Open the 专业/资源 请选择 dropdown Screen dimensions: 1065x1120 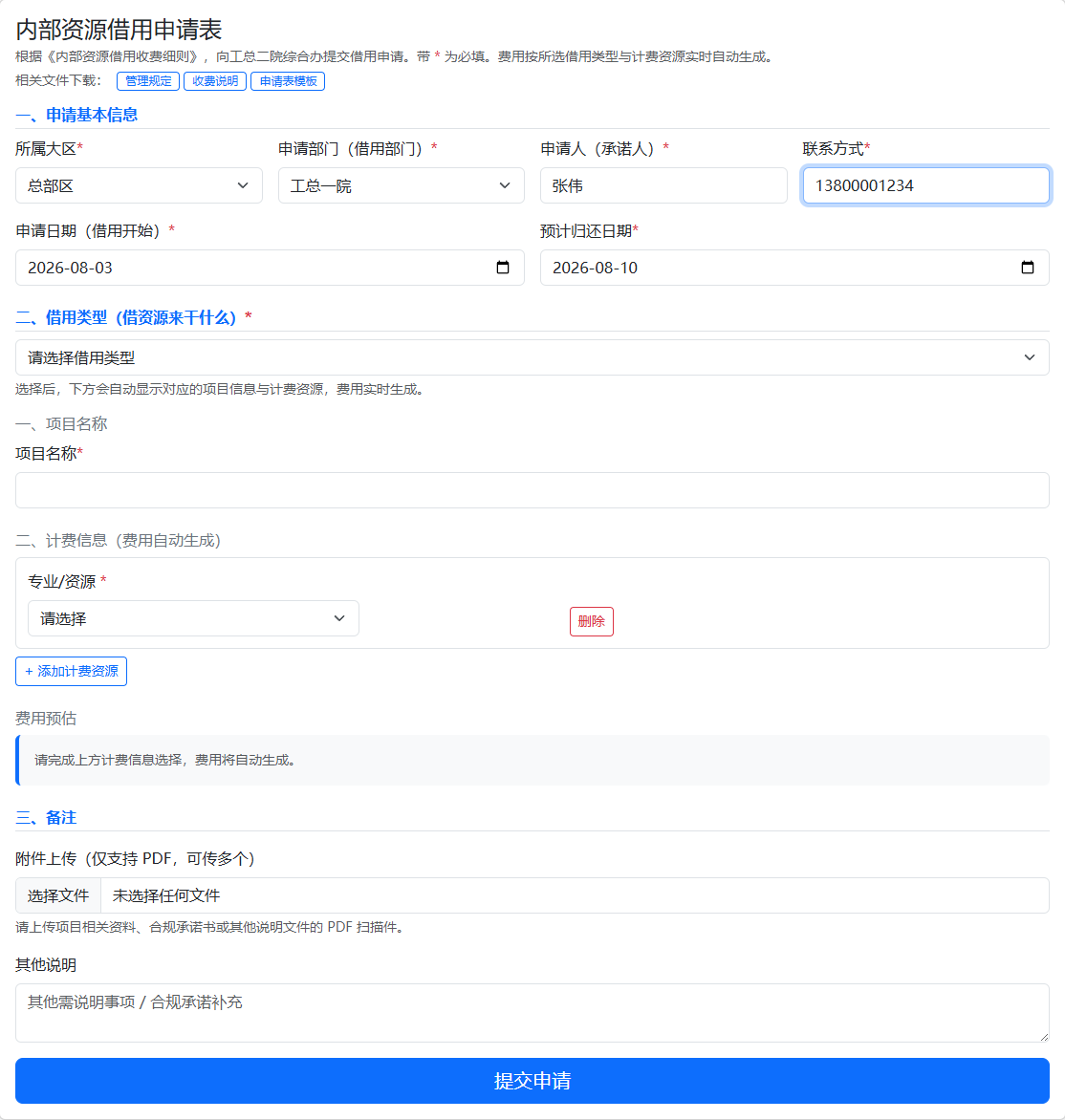click(x=193, y=618)
